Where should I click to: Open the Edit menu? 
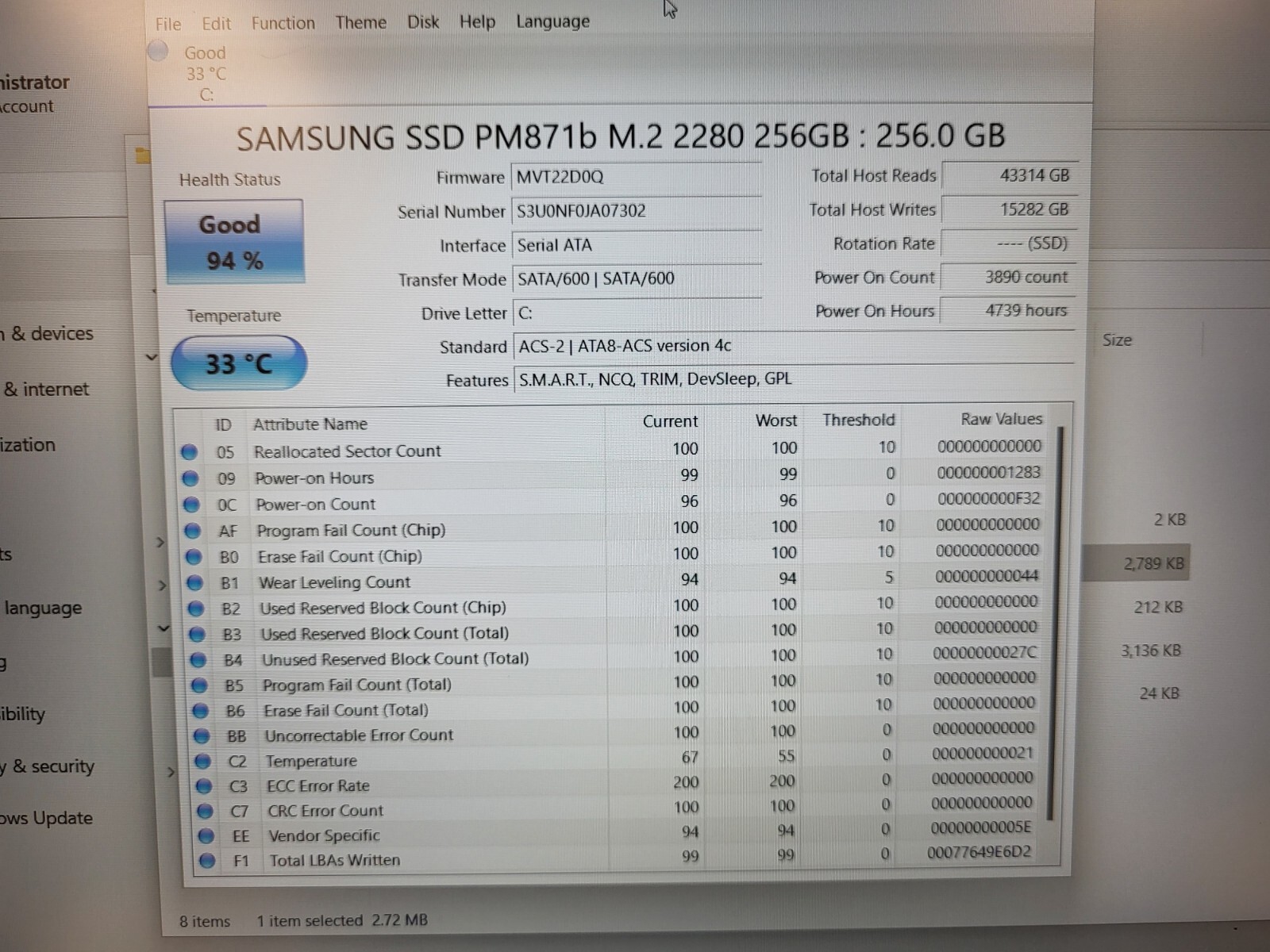point(216,24)
